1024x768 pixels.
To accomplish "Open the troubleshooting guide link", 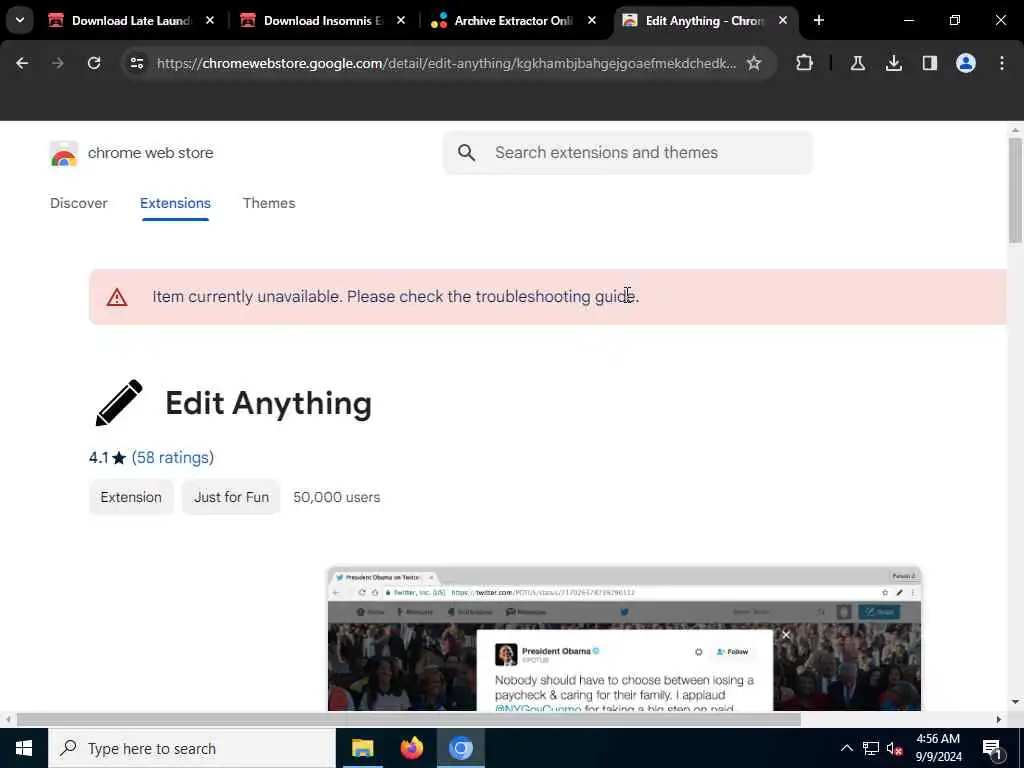I will point(556,296).
